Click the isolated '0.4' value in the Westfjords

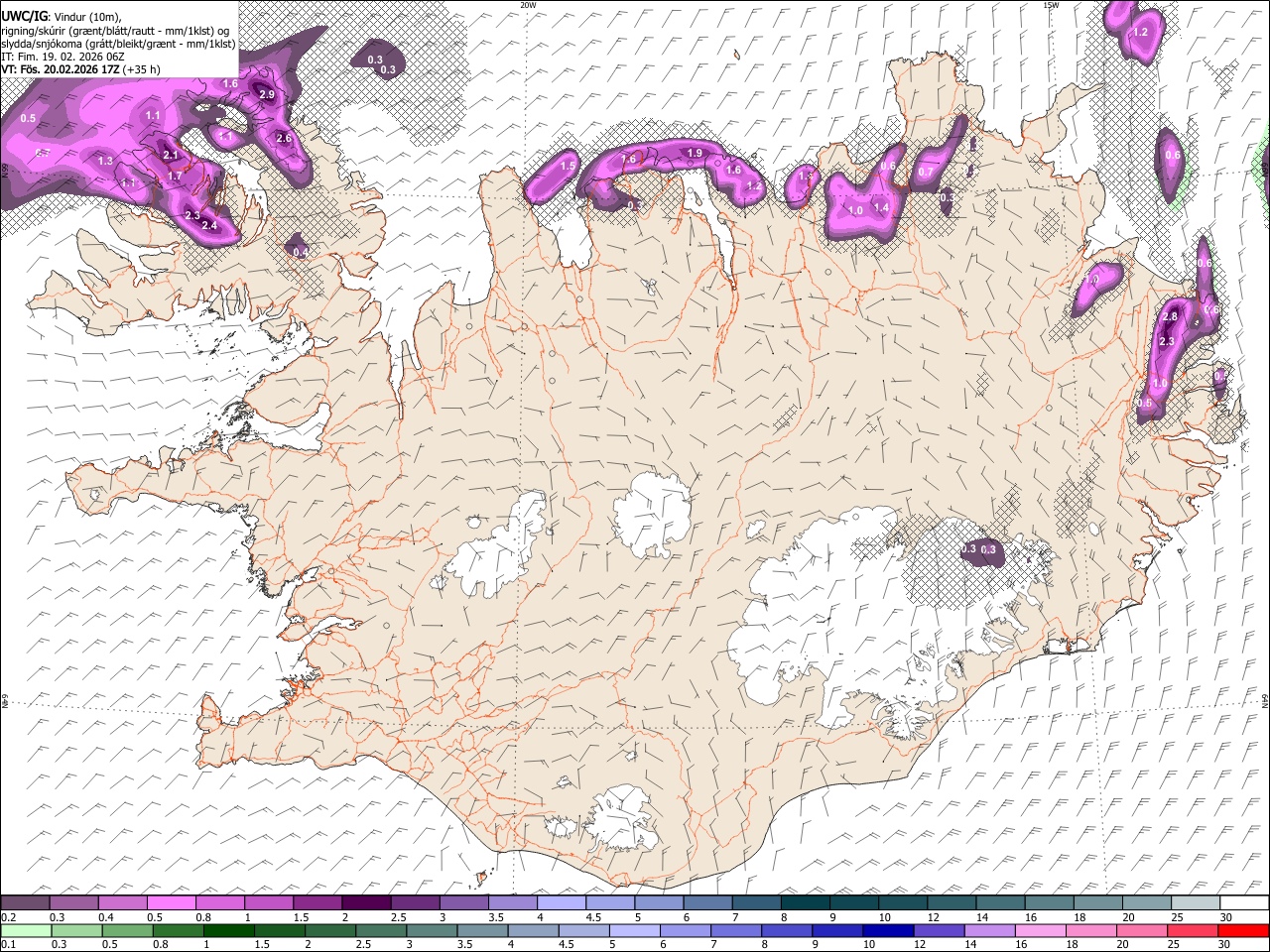click(301, 252)
